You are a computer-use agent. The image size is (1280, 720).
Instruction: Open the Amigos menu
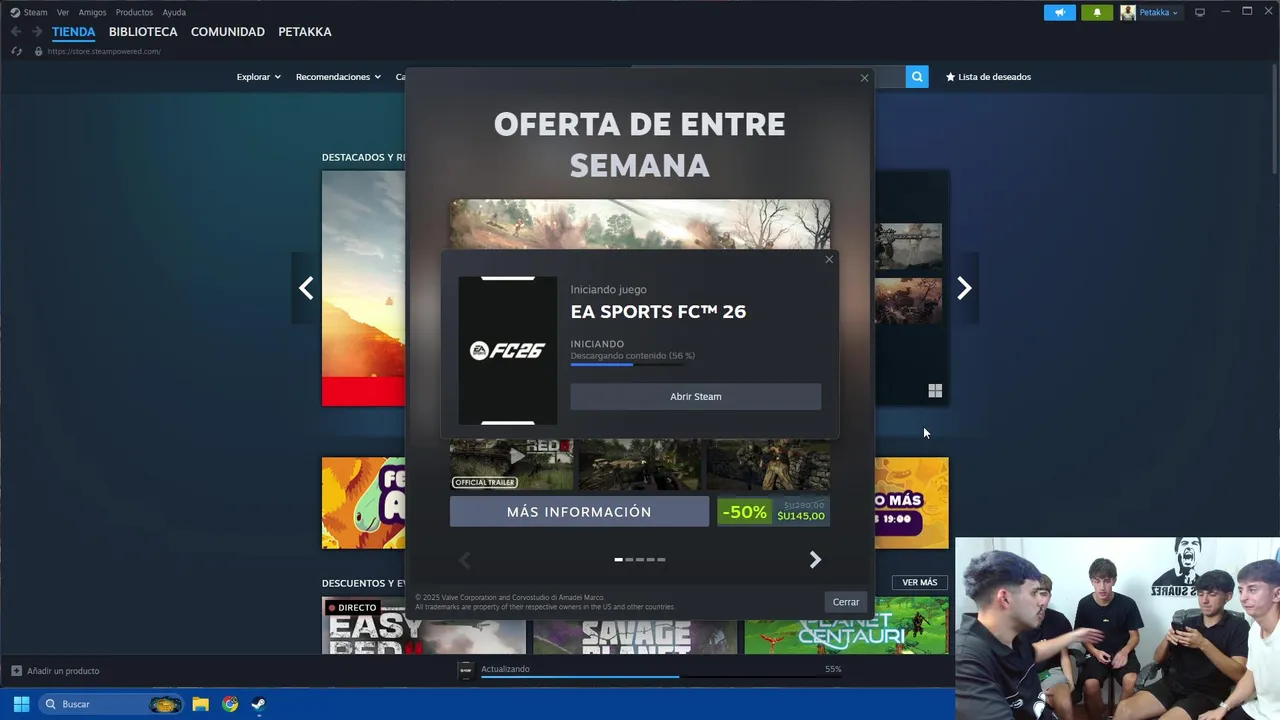click(x=92, y=12)
